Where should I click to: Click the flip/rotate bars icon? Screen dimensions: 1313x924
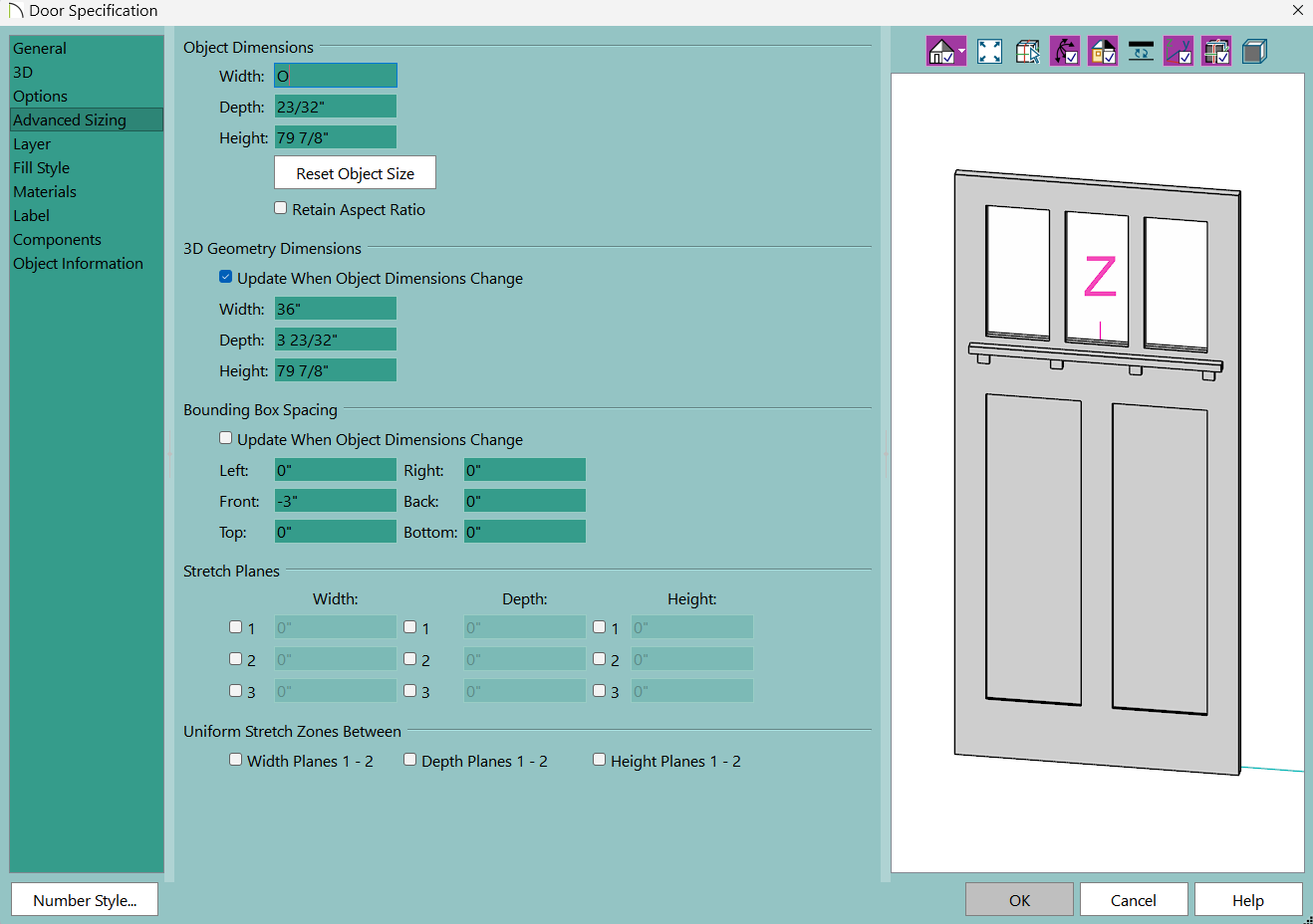1141,52
